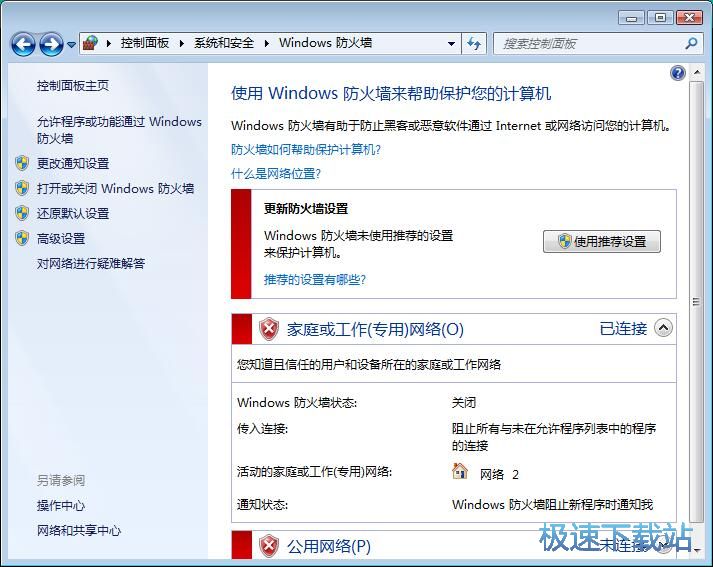
Task: Open 操作中心 link
Action: 61,505
